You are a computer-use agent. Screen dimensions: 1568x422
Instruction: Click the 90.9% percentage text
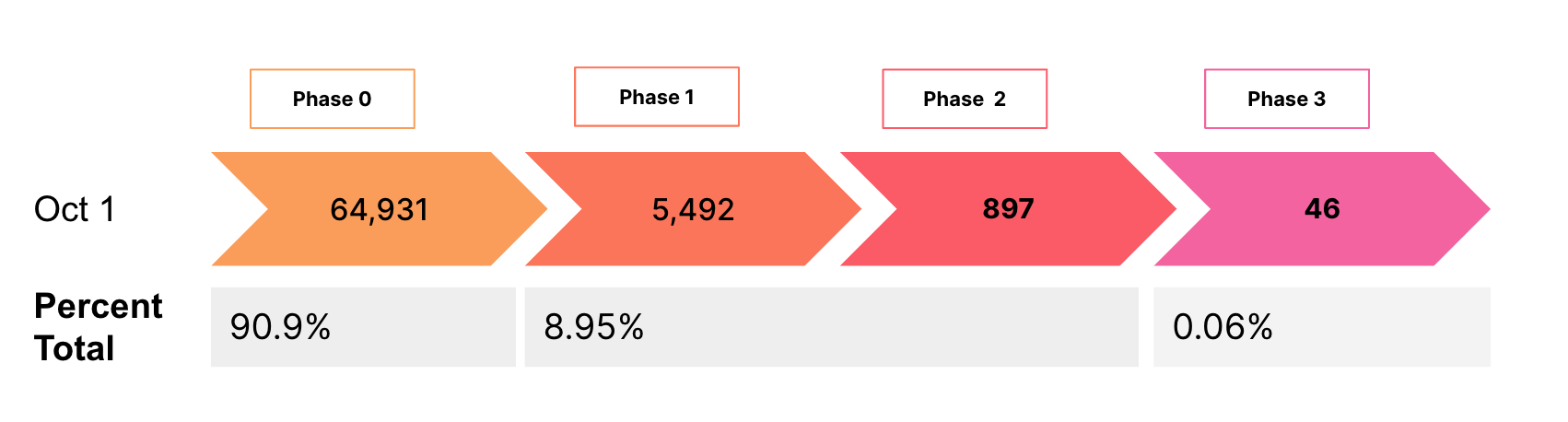pyautogui.click(x=280, y=327)
